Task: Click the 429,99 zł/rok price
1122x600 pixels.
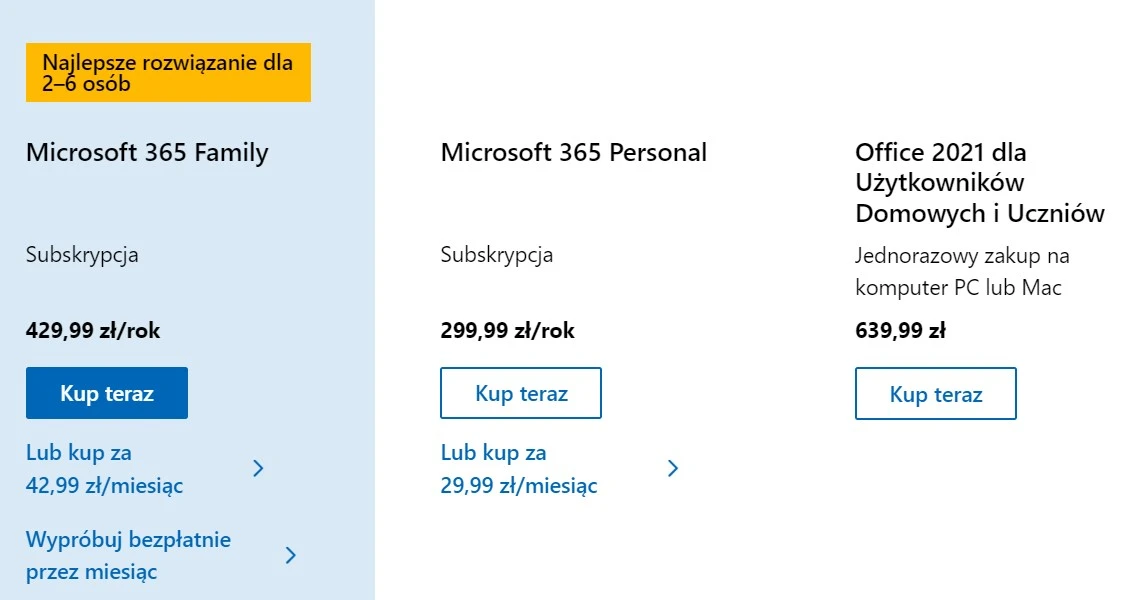Action: [93, 330]
